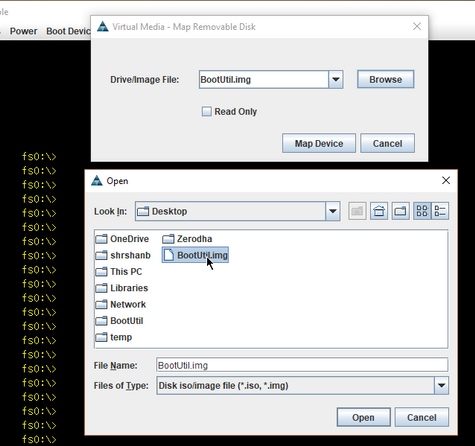Go to Home directory icon
This screenshot has width=475, height=446.
[x=379, y=211]
